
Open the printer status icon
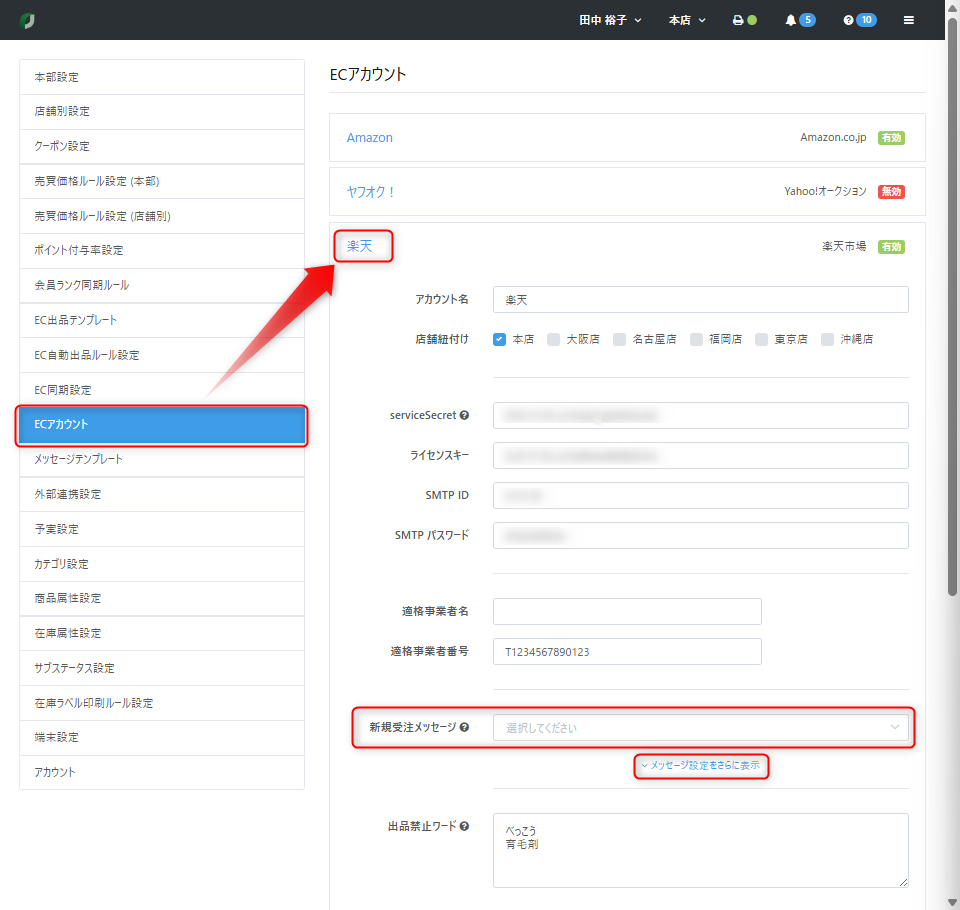point(738,20)
